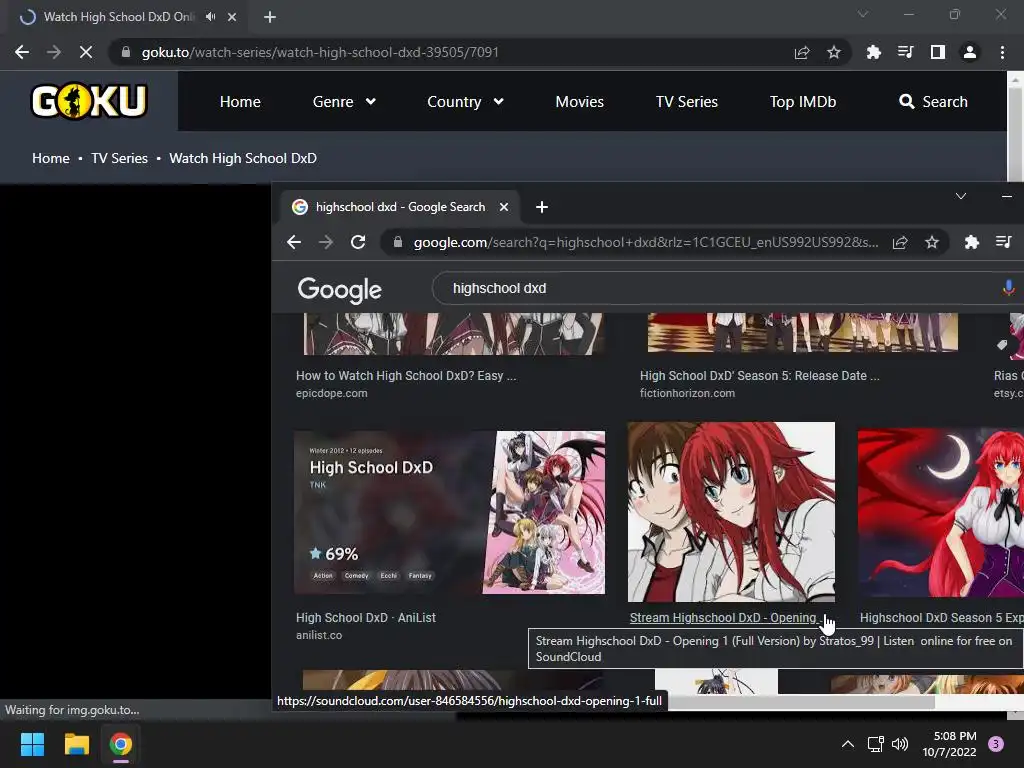Open the SoundCloud Rias and Issei thumbnail
Screen dimensions: 1024x768
coord(731,511)
